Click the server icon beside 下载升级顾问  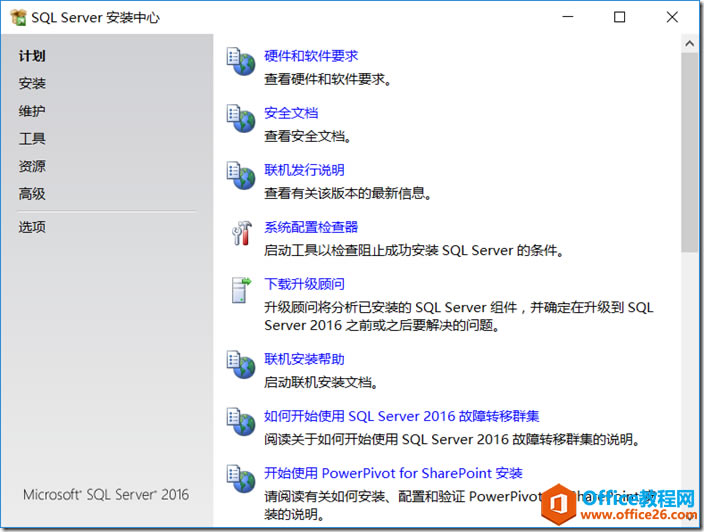[241, 290]
